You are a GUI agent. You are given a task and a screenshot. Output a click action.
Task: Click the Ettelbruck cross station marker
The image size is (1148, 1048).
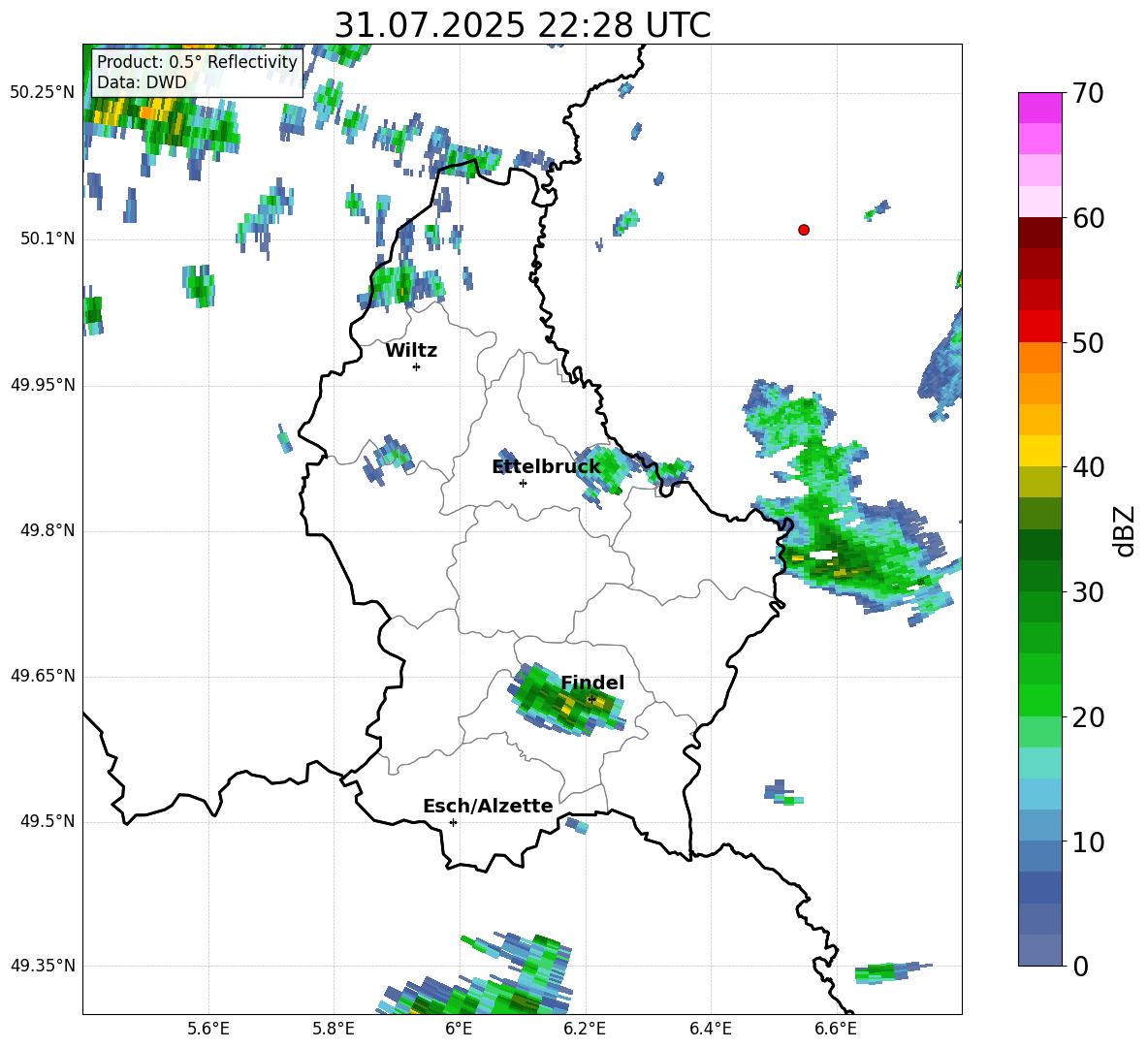coord(523,483)
